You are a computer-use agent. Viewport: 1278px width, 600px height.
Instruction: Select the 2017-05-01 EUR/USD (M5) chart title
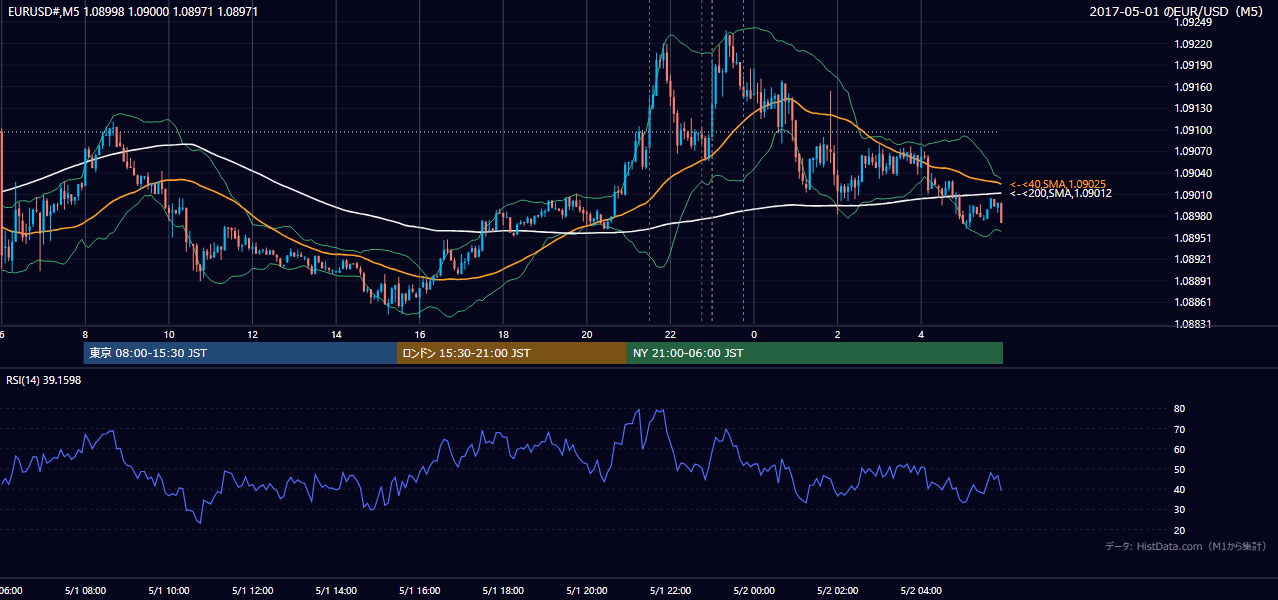point(1178,11)
